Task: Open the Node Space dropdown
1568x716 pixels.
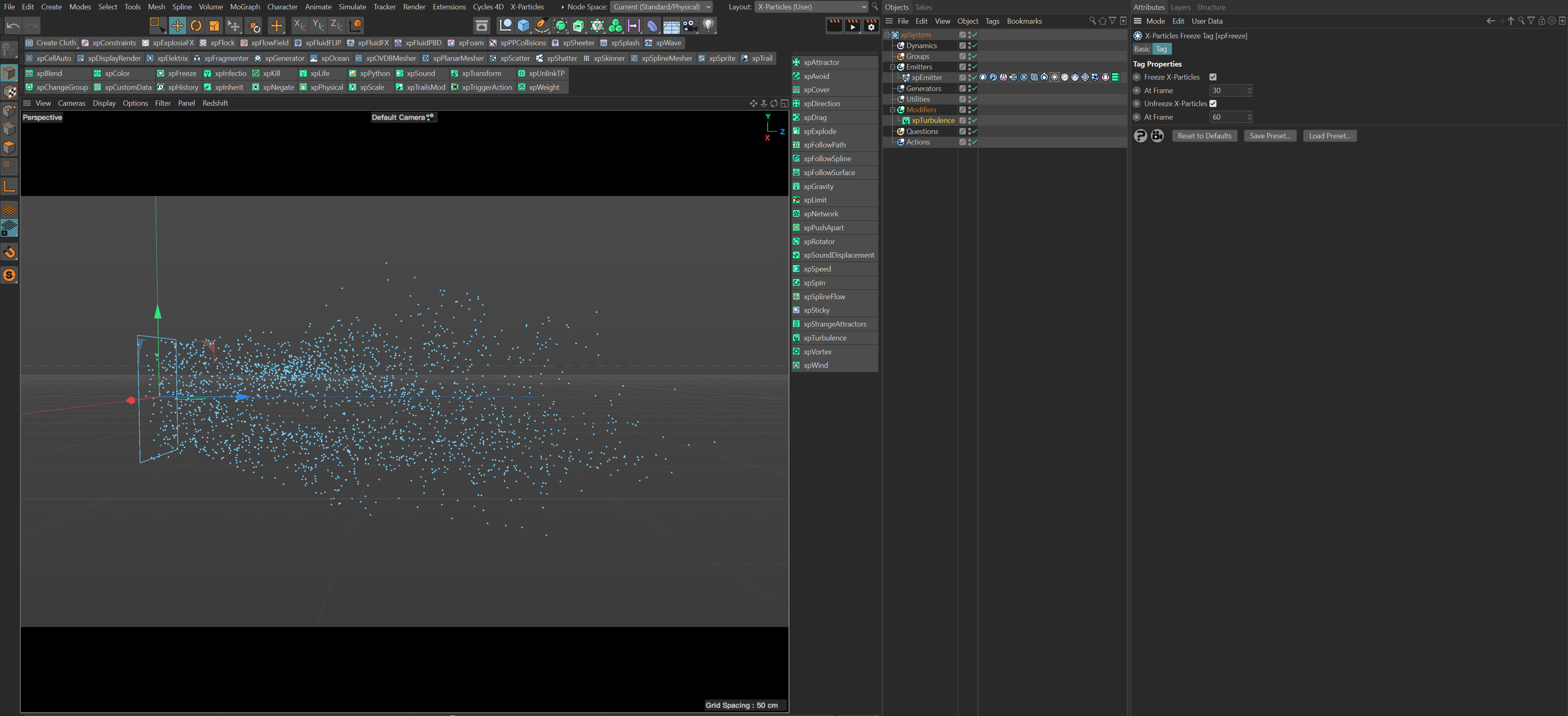Action: [x=661, y=7]
